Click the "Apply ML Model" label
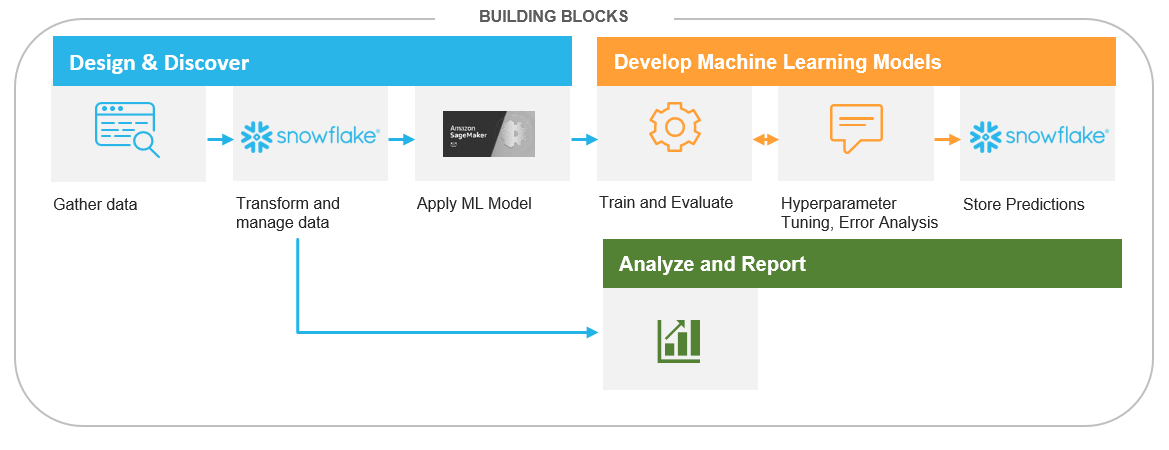This screenshot has height=450, width=1169. point(474,203)
